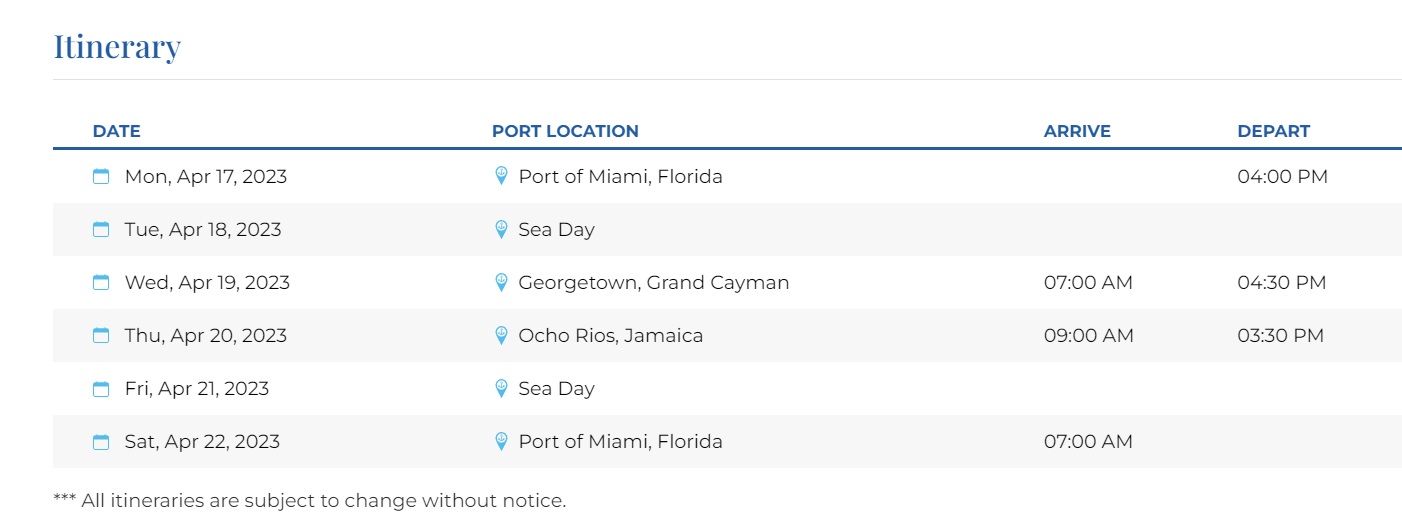Click calendar icon beside Fri, Apr 21
The image size is (1402, 531).
coord(101,389)
